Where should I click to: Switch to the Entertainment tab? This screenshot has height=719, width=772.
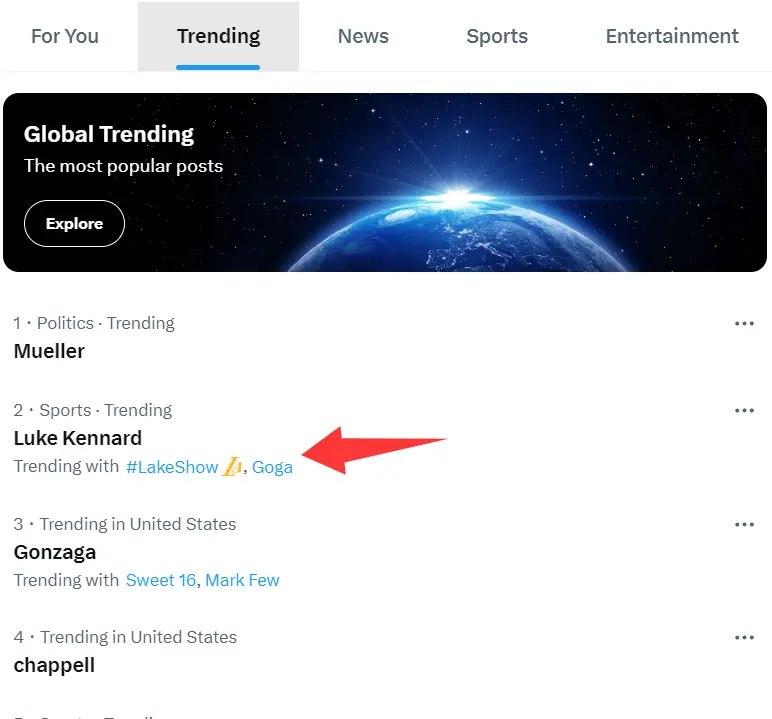[x=672, y=37]
